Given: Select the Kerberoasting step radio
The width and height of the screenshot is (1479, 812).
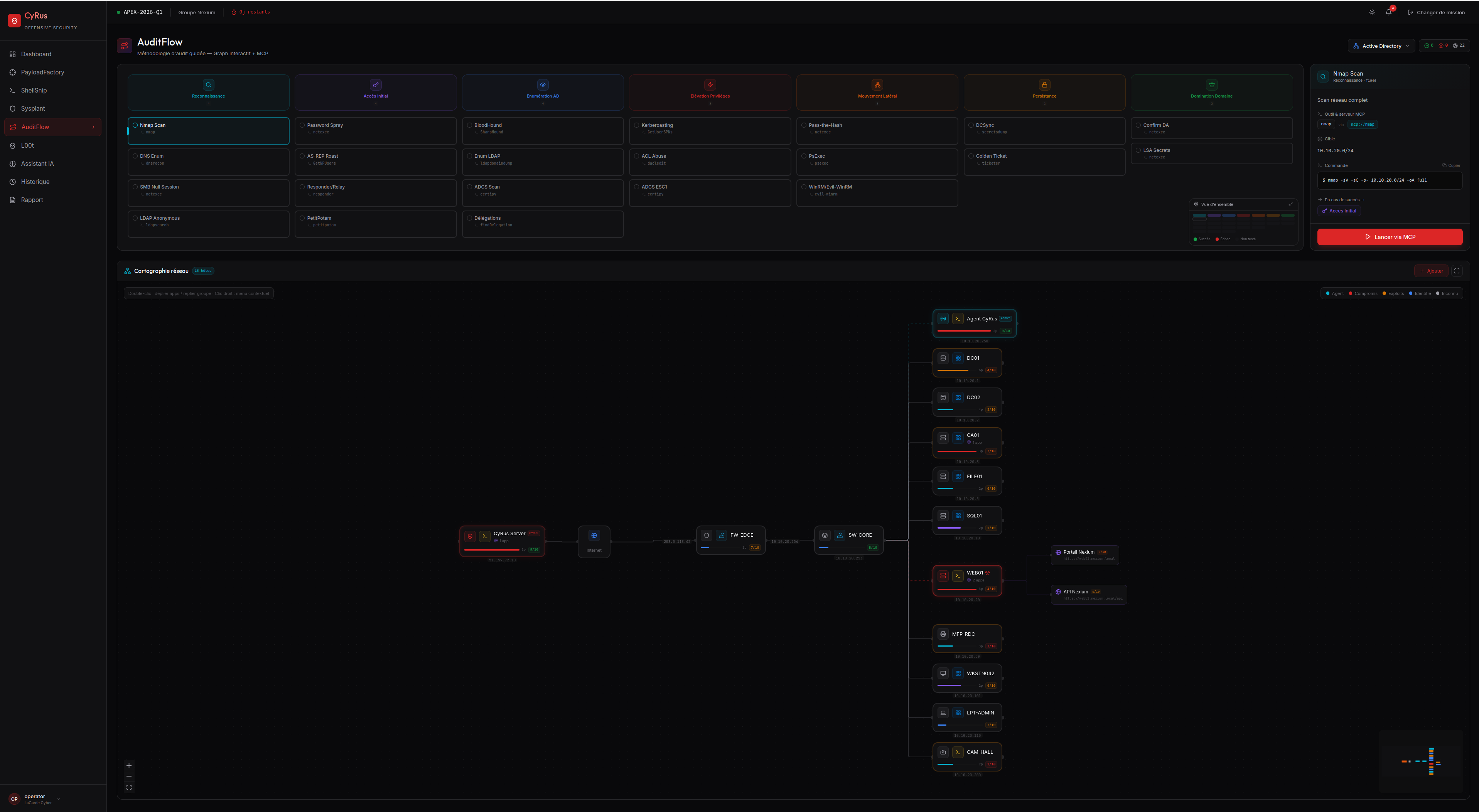Looking at the screenshot, I should pos(636,125).
